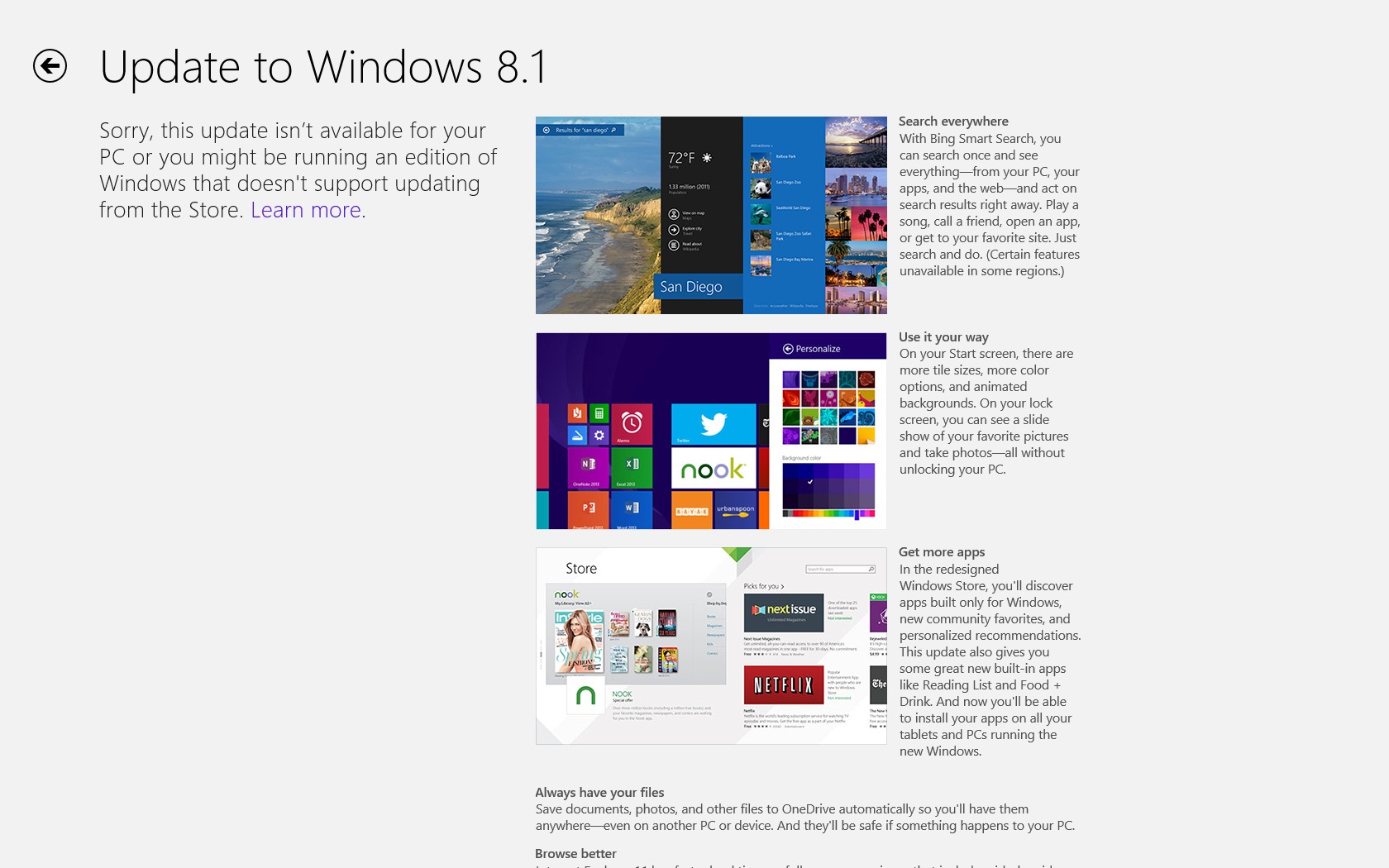Open the San Diego search results screenshot

coord(711,215)
